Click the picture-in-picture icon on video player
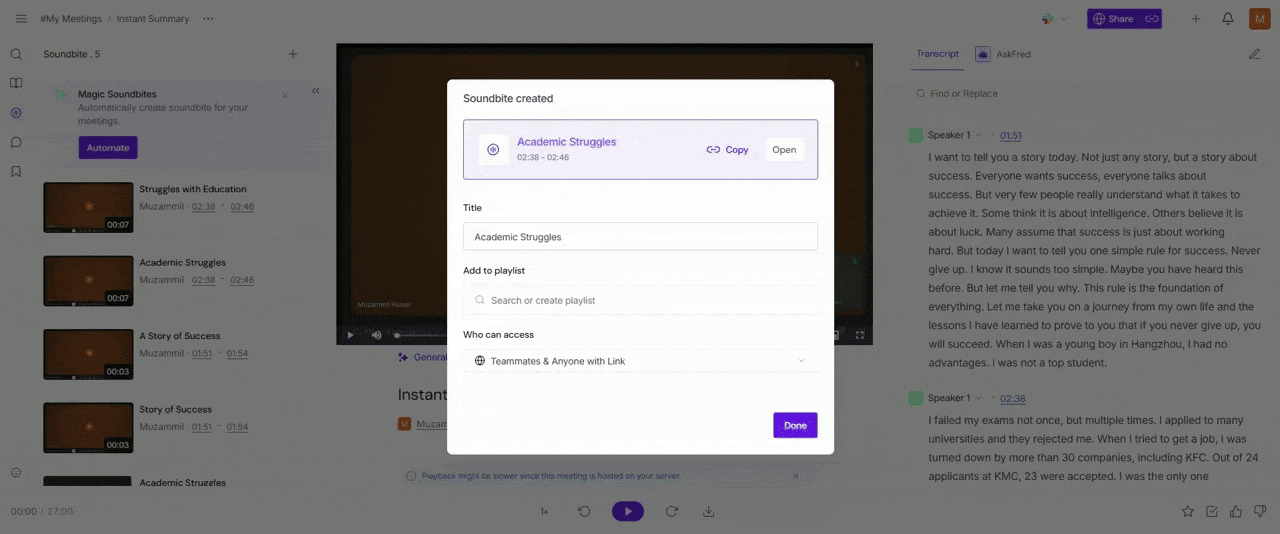Screen dimensions: 1280x534 click(x=836, y=335)
